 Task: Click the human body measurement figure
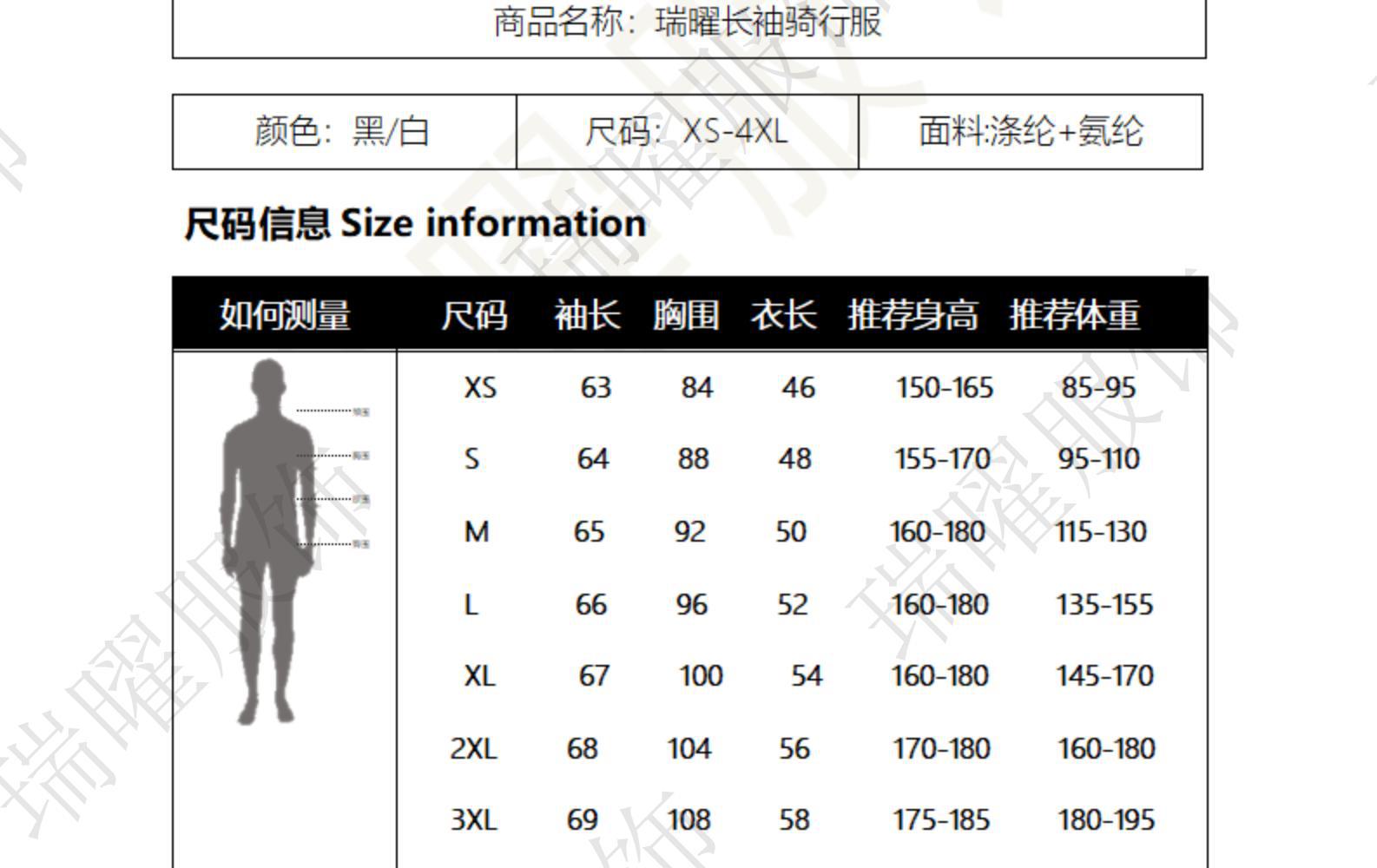(269, 542)
